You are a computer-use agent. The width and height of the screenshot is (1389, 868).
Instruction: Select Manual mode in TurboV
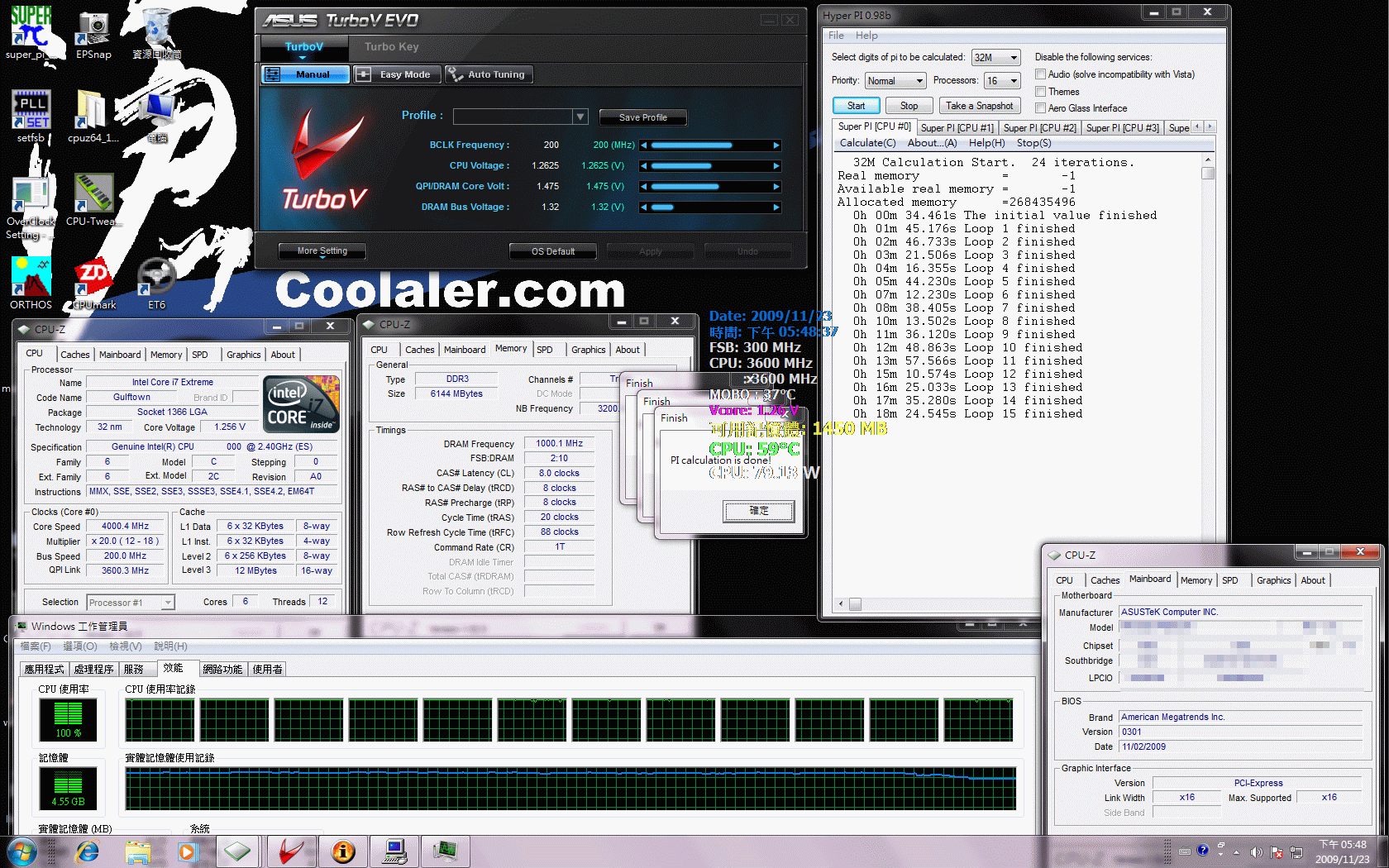click(306, 74)
